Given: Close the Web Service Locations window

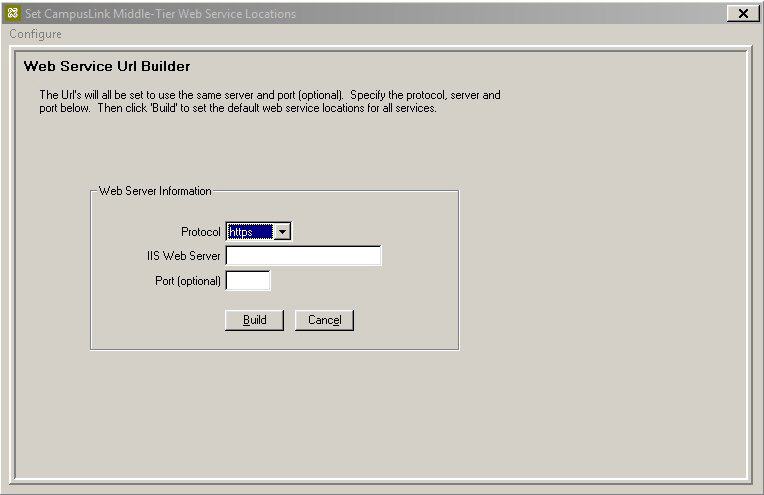Looking at the screenshot, I should coord(743,14).
